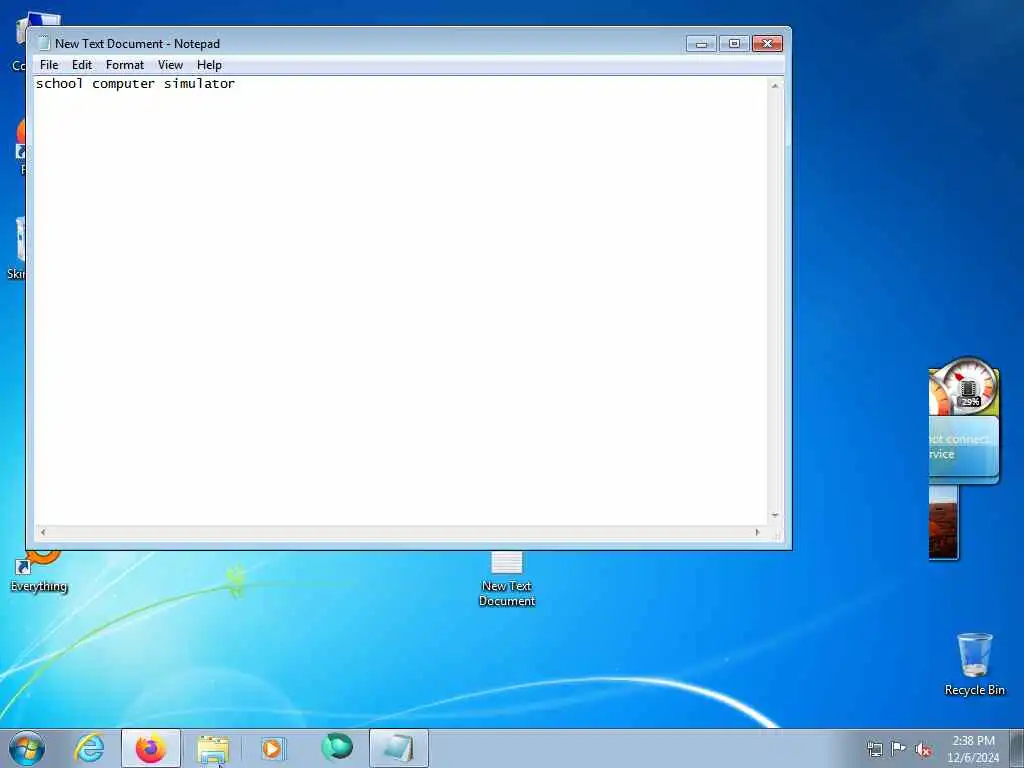
Task: Click the Show desktop button
Action: (x=1017, y=748)
